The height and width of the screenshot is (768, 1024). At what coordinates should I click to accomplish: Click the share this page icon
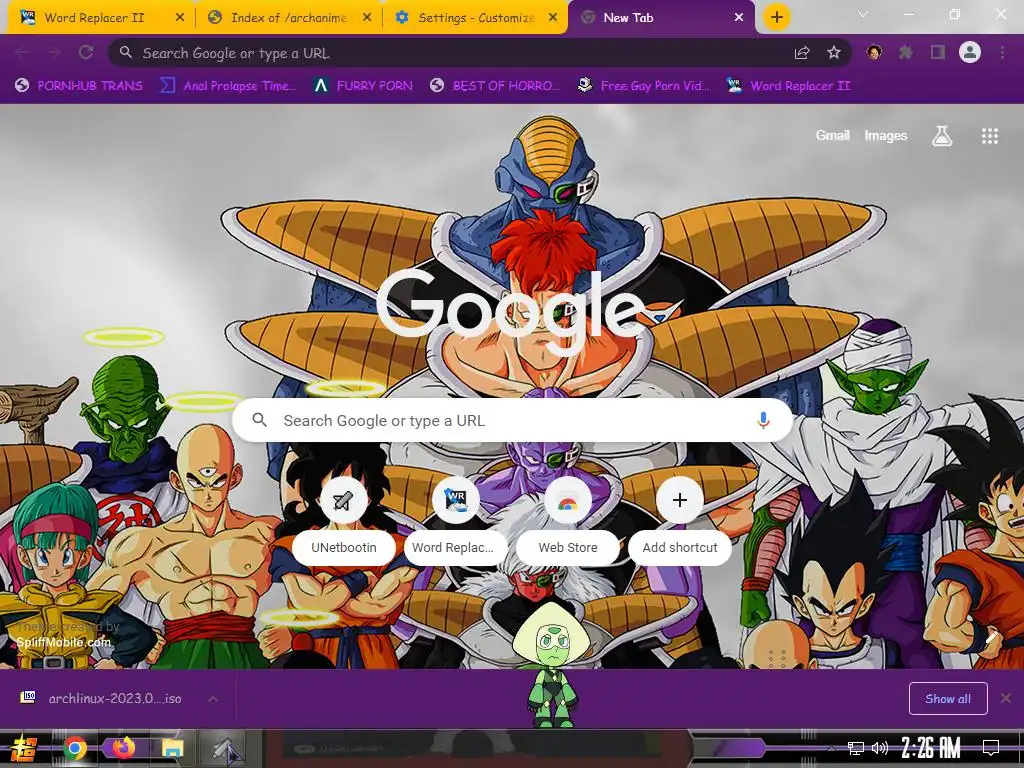[x=802, y=53]
